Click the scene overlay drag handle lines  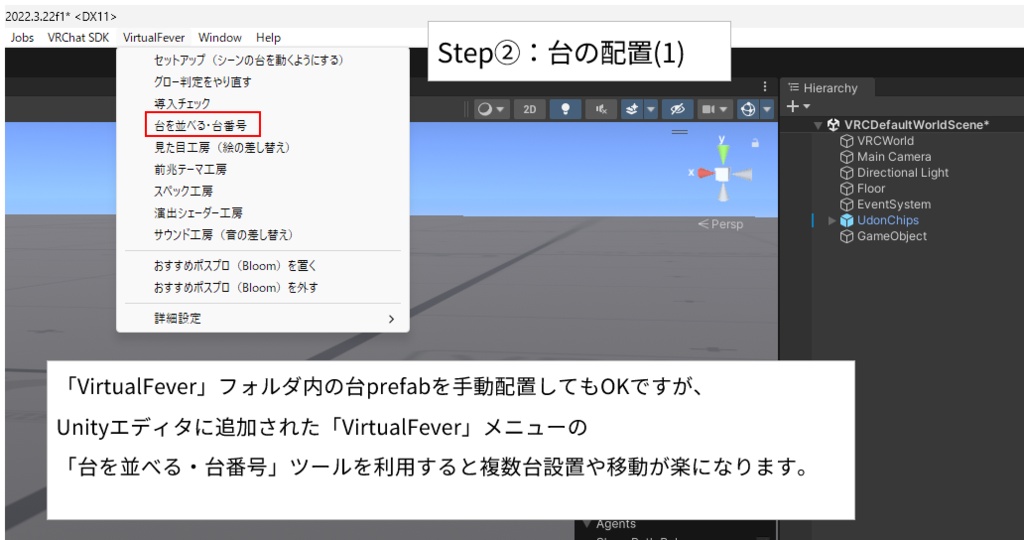click(680, 132)
